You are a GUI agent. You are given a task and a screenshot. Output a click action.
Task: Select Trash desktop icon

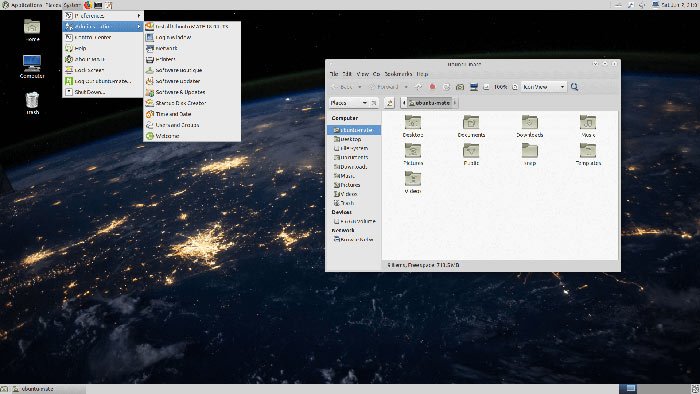pyautogui.click(x=32, y=103)
